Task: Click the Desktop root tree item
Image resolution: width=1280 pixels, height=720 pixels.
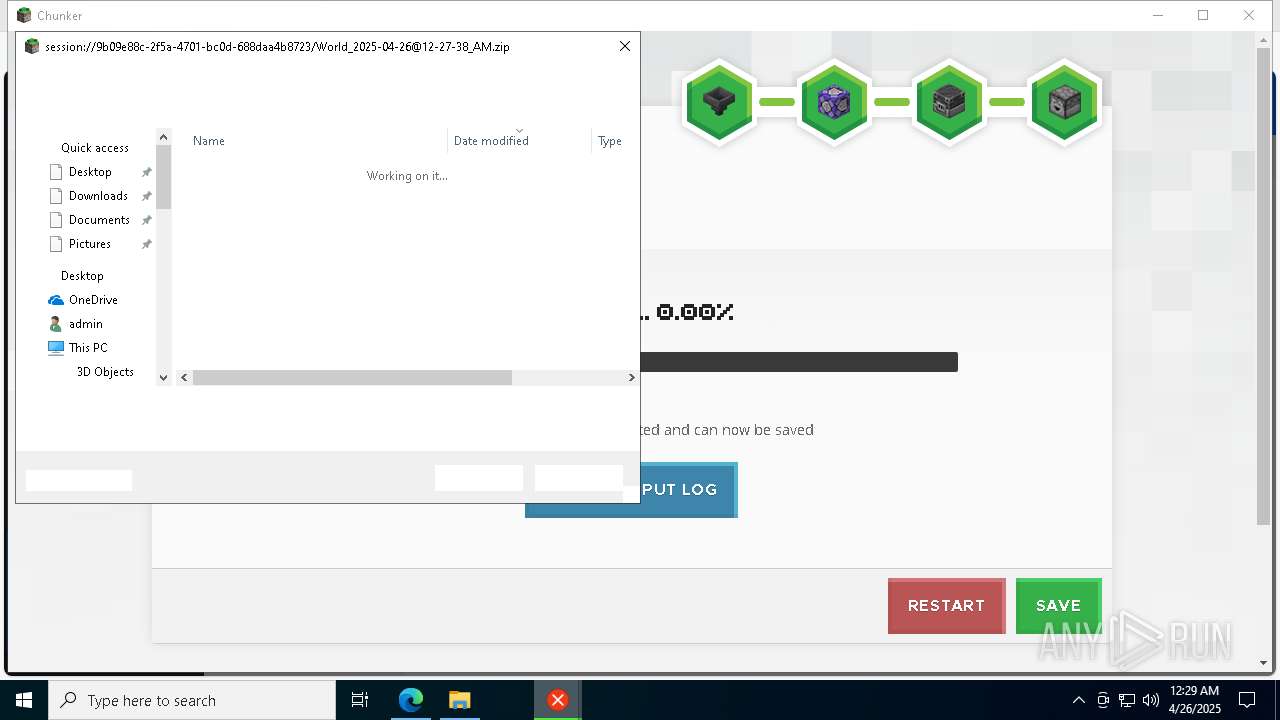Action: tap(82, 276)
